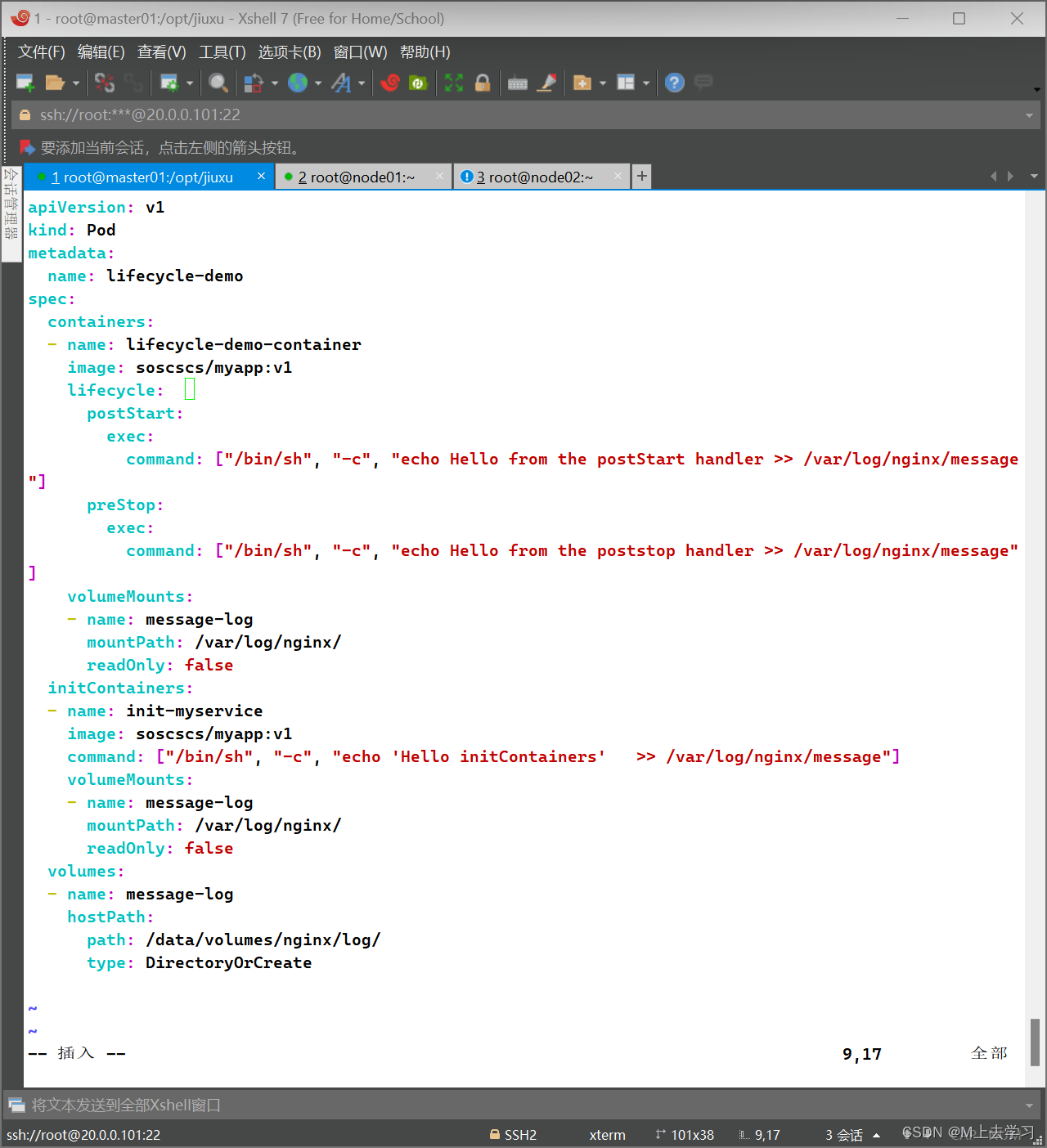Expand the session properties dropdown arrow
The height and width of the screenshot is (1148, 1047).
coord(190,83)
